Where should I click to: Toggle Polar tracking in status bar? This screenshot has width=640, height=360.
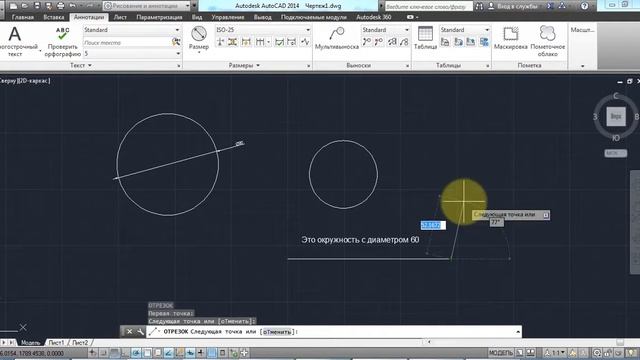click(x=136, y=353)
